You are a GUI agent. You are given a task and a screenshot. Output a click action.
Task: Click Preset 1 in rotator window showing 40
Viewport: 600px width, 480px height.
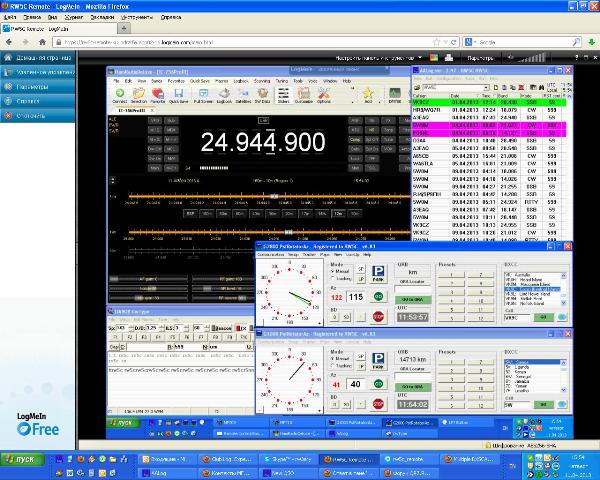[x=451, y=362]
